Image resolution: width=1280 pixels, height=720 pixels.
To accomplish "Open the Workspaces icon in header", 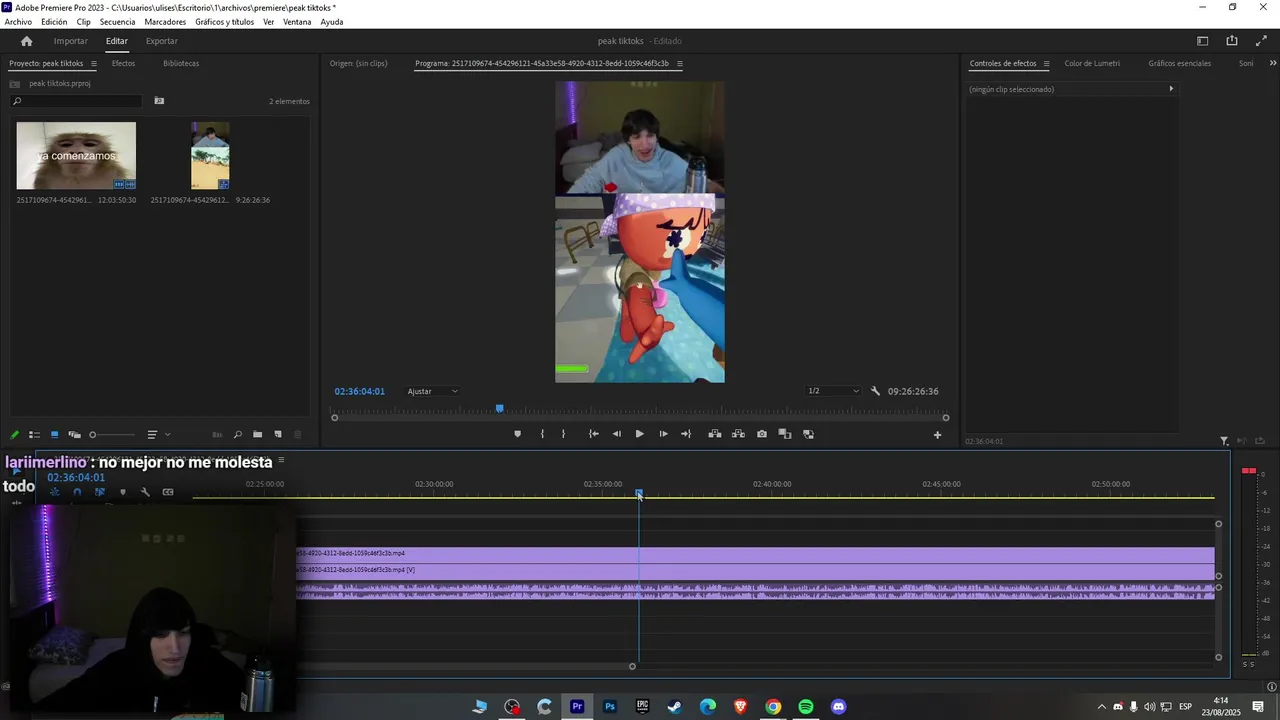I will pyautogui.click(x=1203, y=41).
